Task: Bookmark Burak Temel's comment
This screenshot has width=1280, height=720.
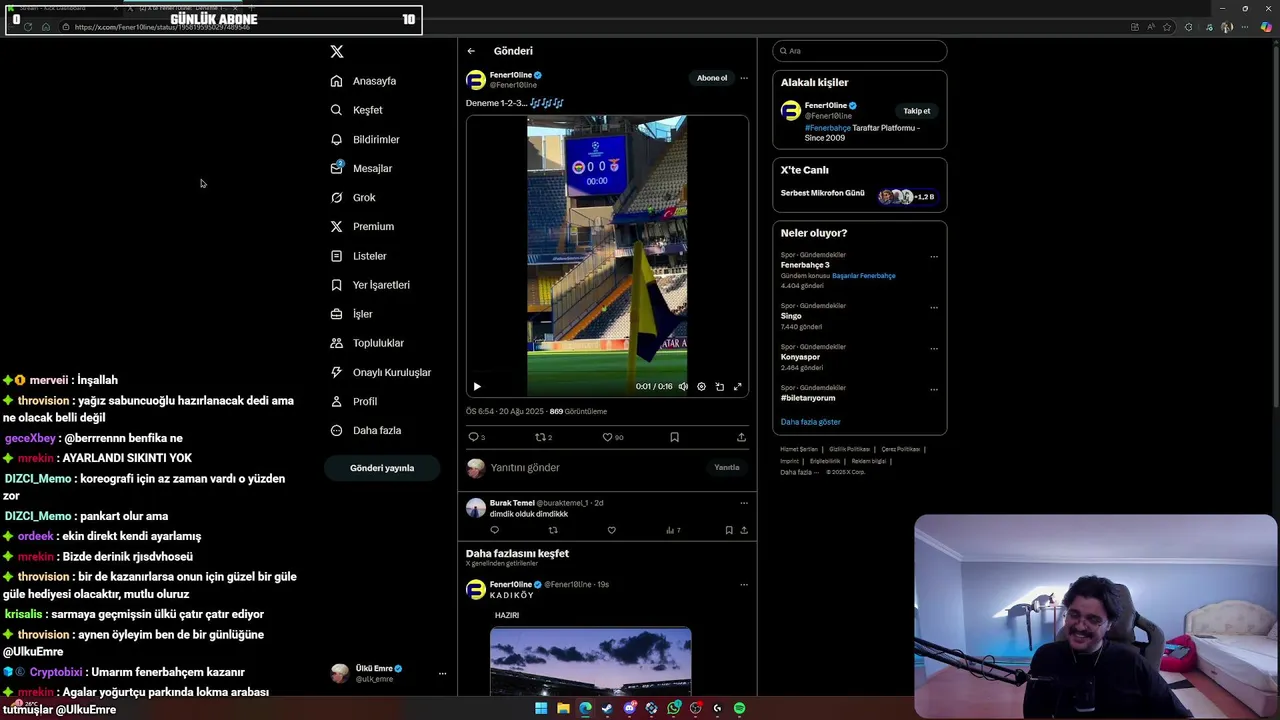Action: tap(729, 530)
